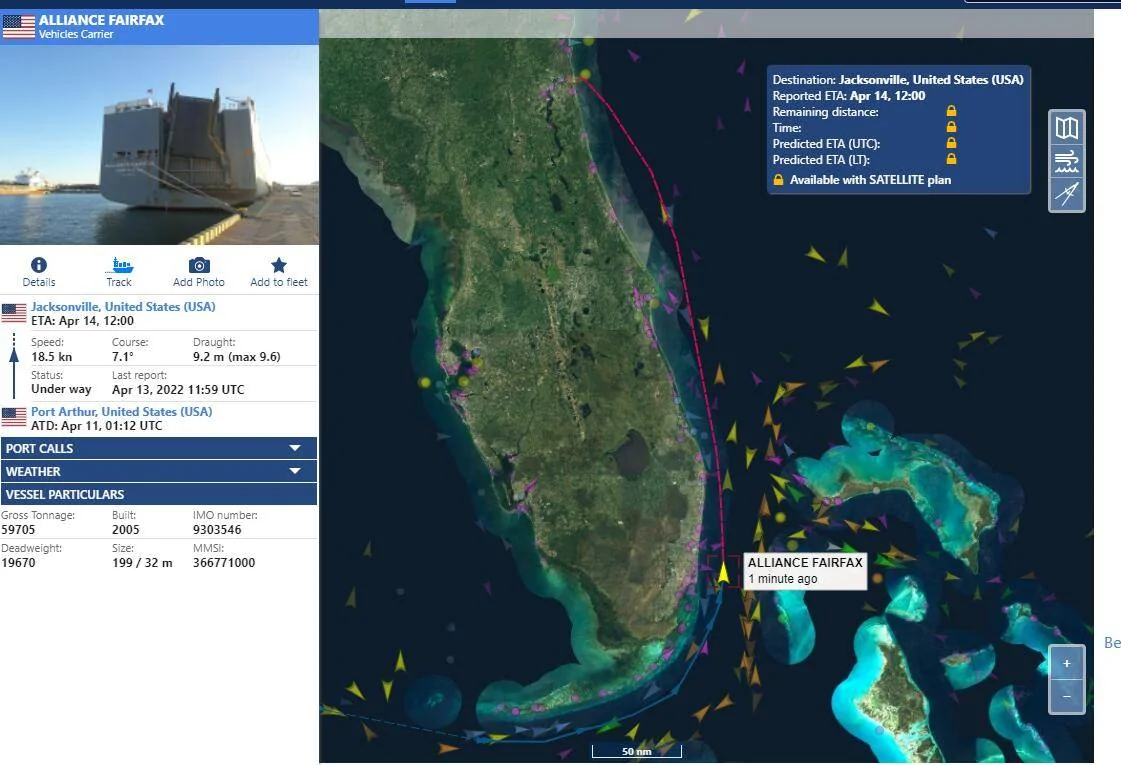Expand the PORT CALLS section
This screenshot has height=765, width=1121.
tap(159, 448)
